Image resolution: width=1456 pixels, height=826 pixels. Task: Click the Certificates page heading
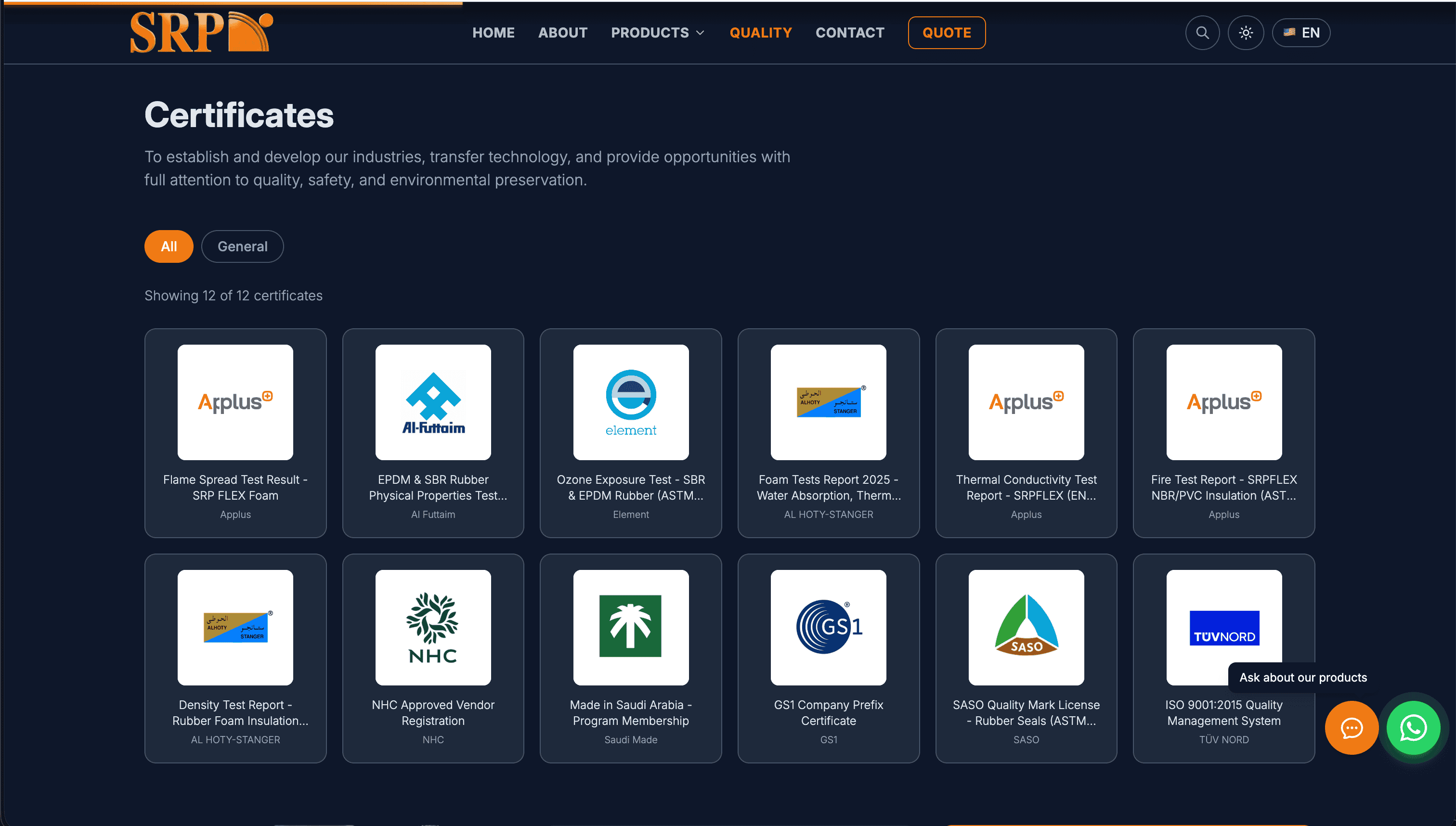(239, 115)
